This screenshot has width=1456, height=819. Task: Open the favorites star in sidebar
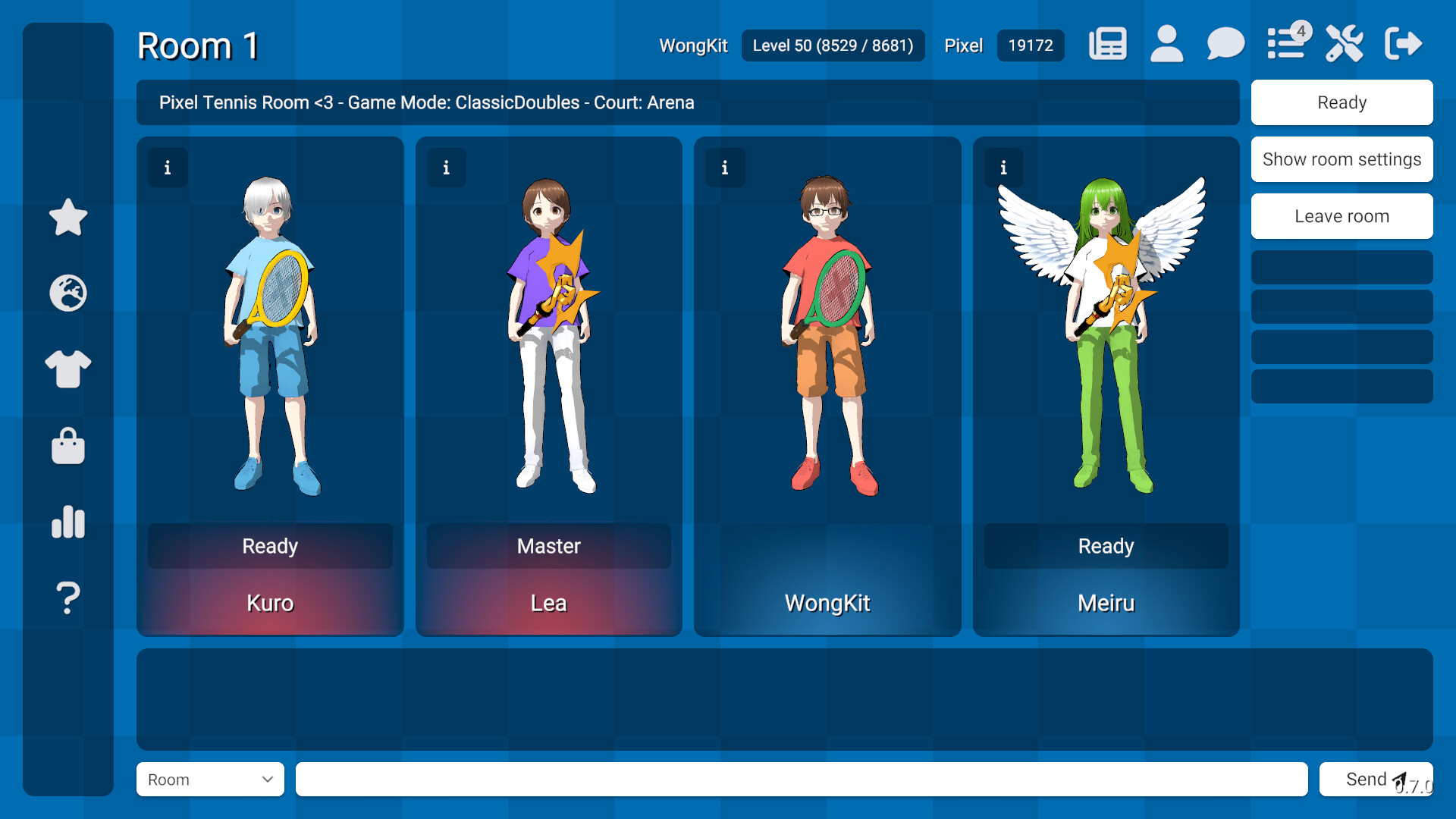coord(68,218)
